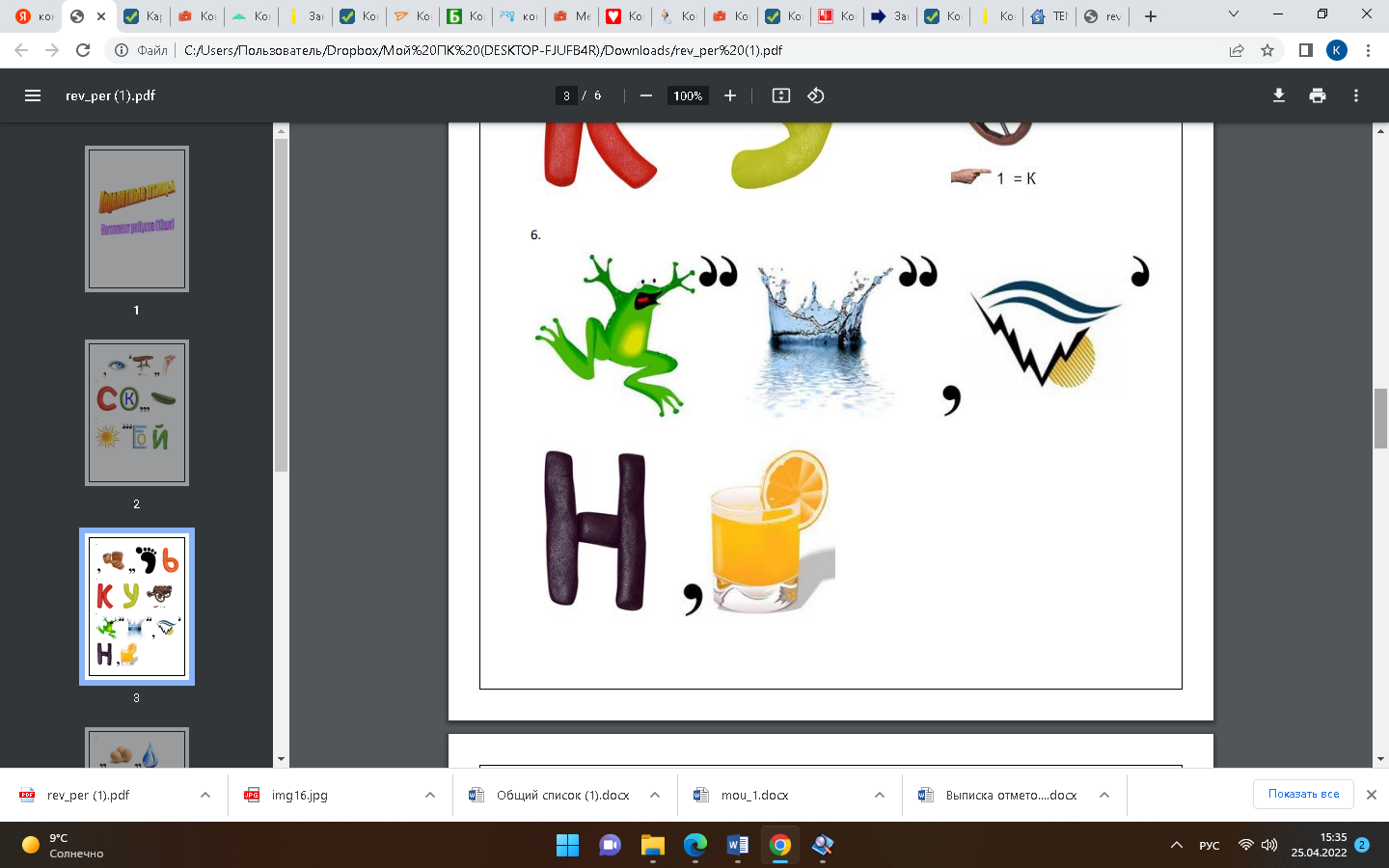Click the zoom in plus icon

(x=730, y=95)
